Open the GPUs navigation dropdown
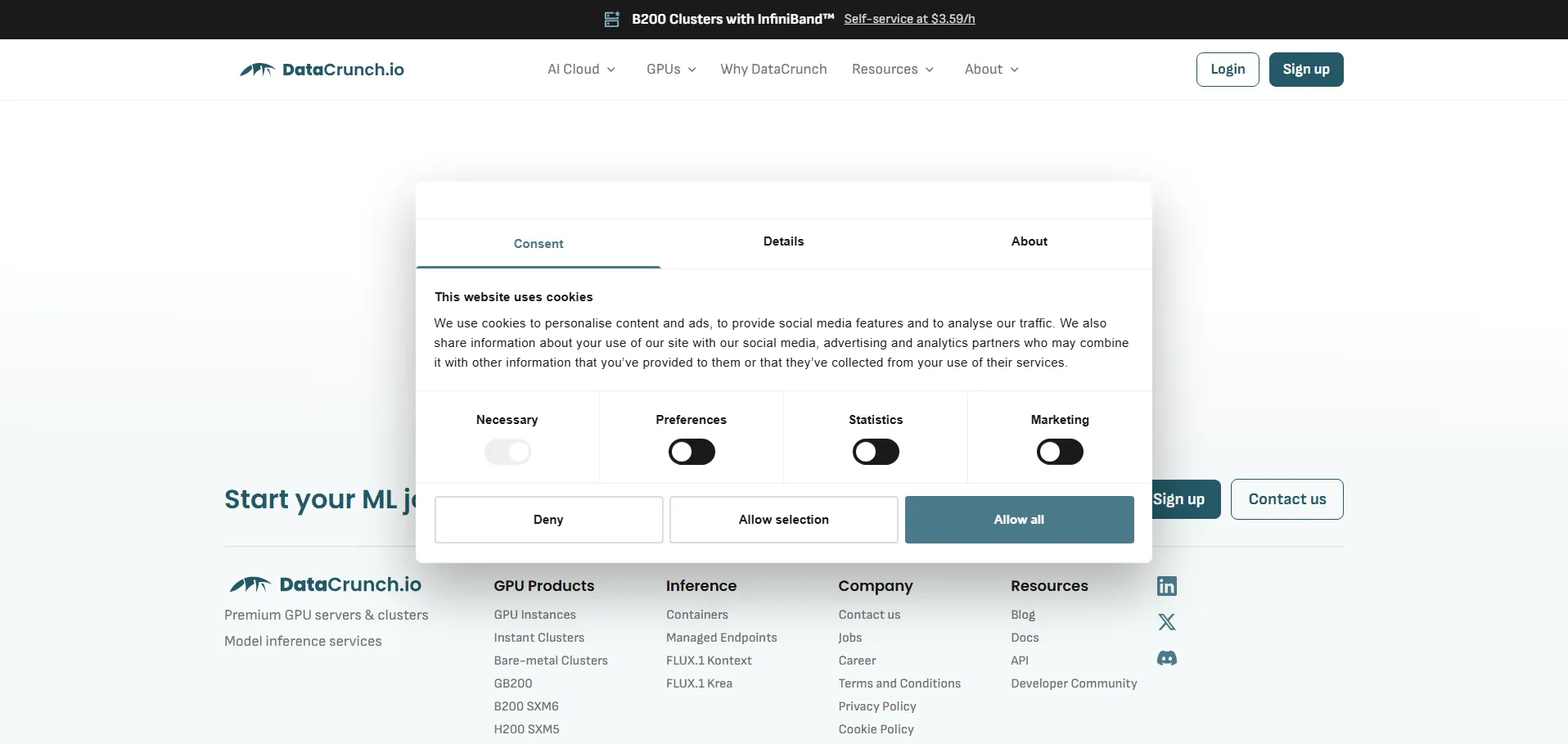The height and width of the screenshot is (744, 1568). [671, 70]
